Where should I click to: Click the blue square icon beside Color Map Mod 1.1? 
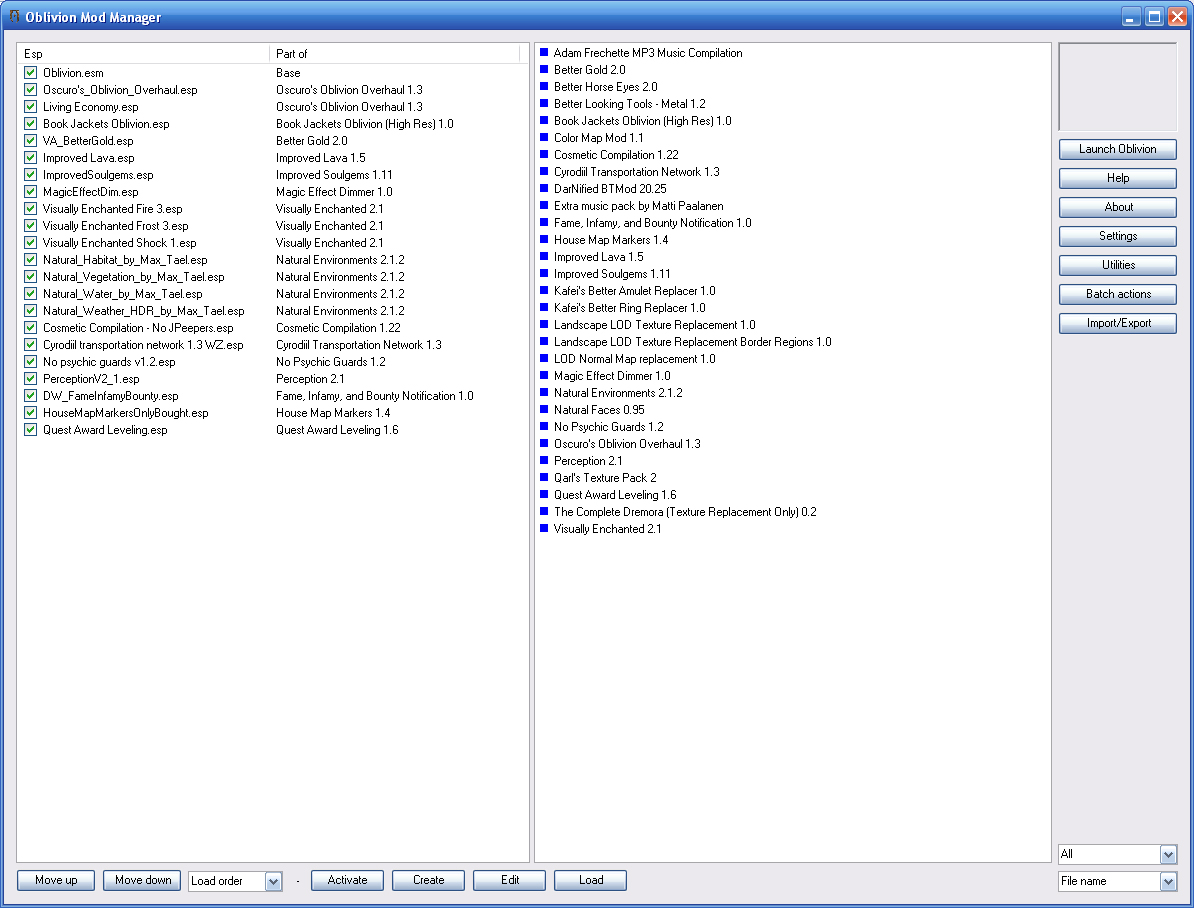544,137
